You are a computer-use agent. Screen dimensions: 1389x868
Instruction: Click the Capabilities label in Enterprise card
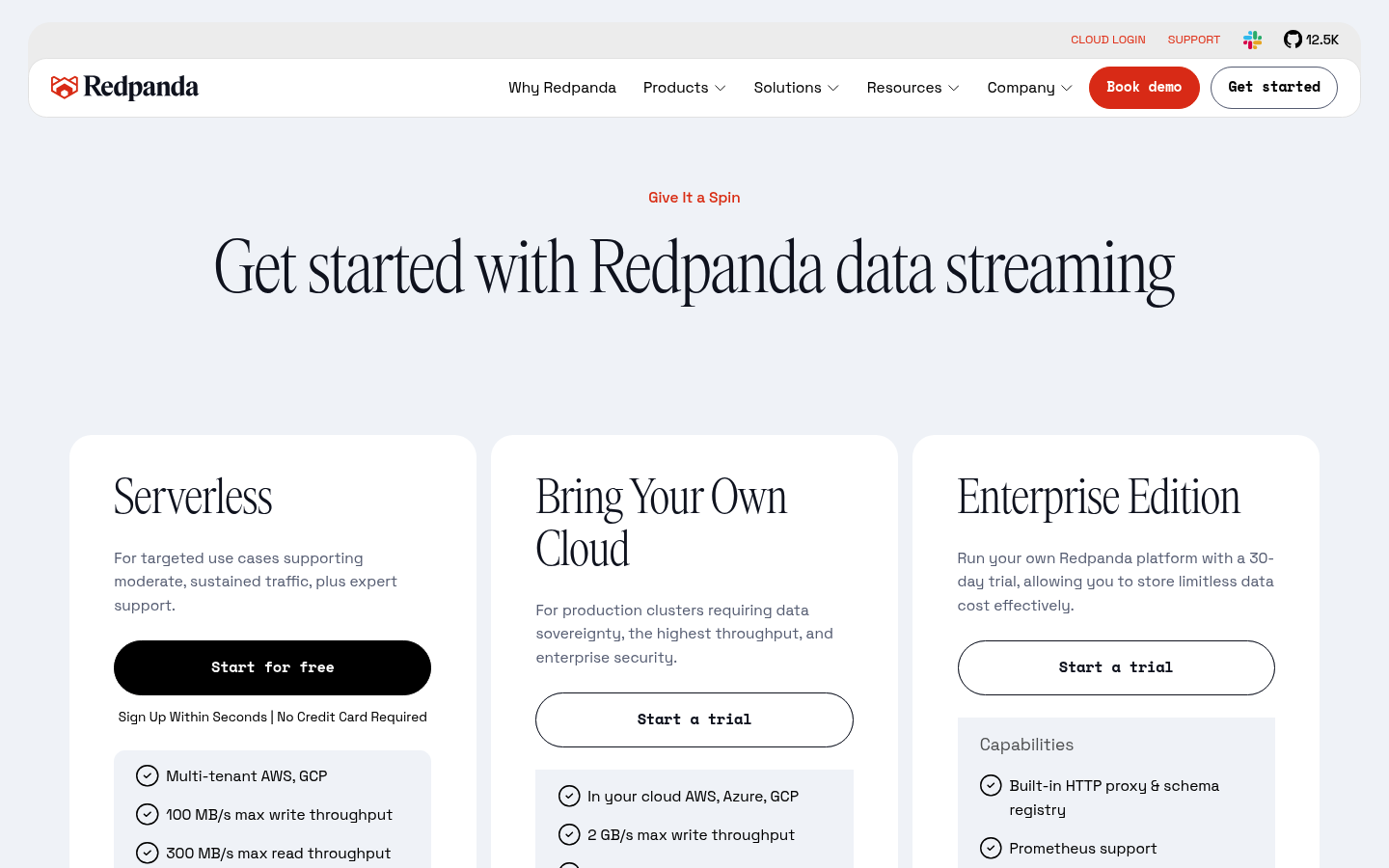tap(1026, 745)
